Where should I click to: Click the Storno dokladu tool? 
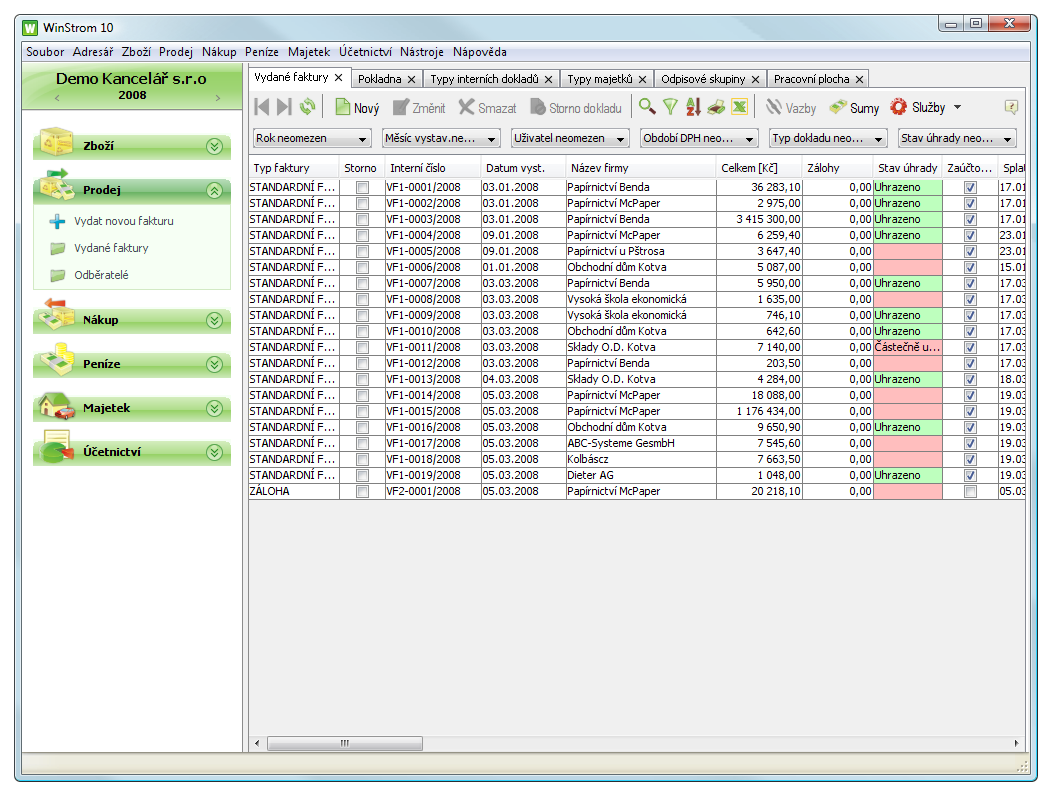pos(576,108)
